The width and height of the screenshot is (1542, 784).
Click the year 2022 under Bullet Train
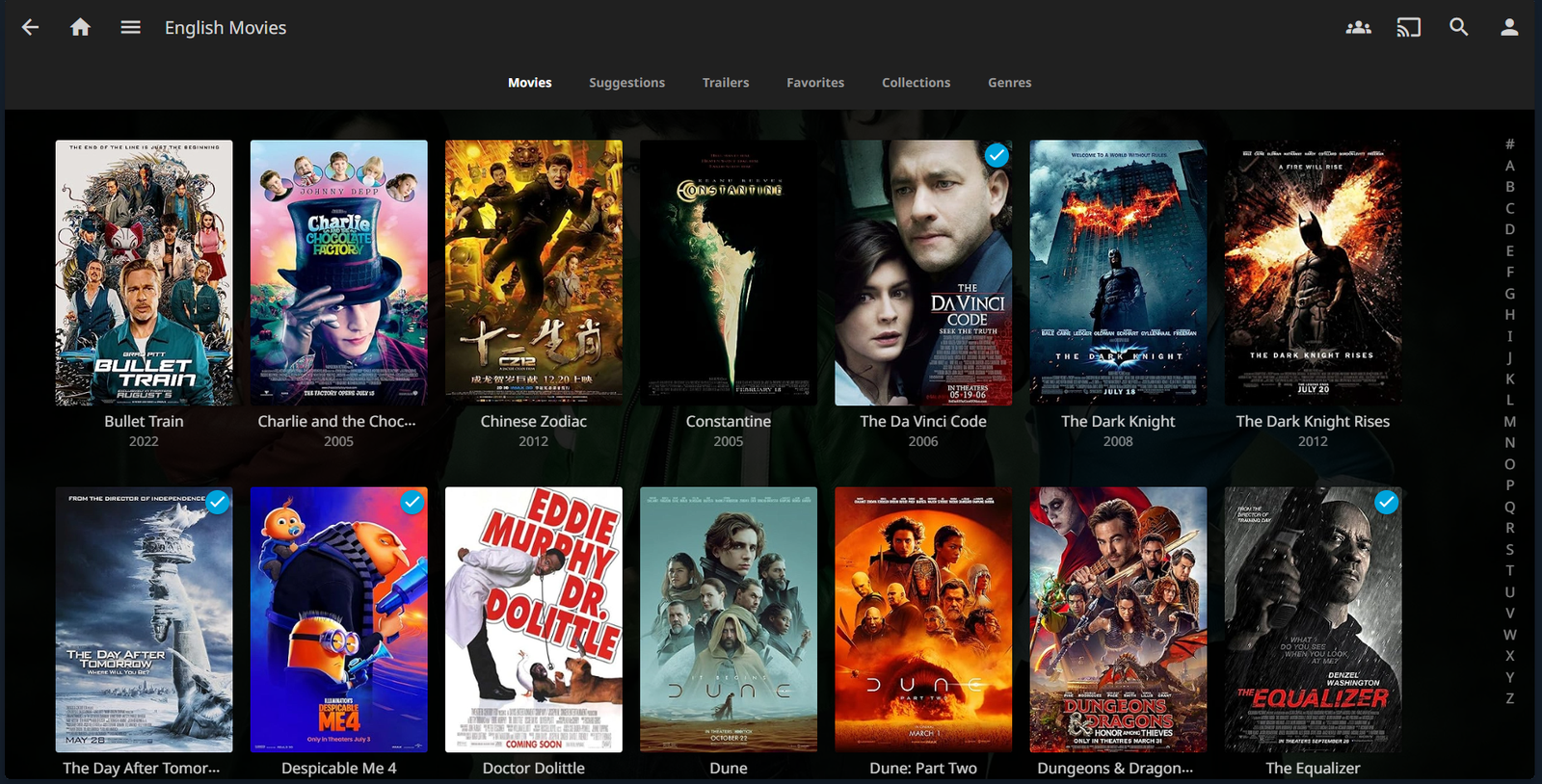coord(144,441)
